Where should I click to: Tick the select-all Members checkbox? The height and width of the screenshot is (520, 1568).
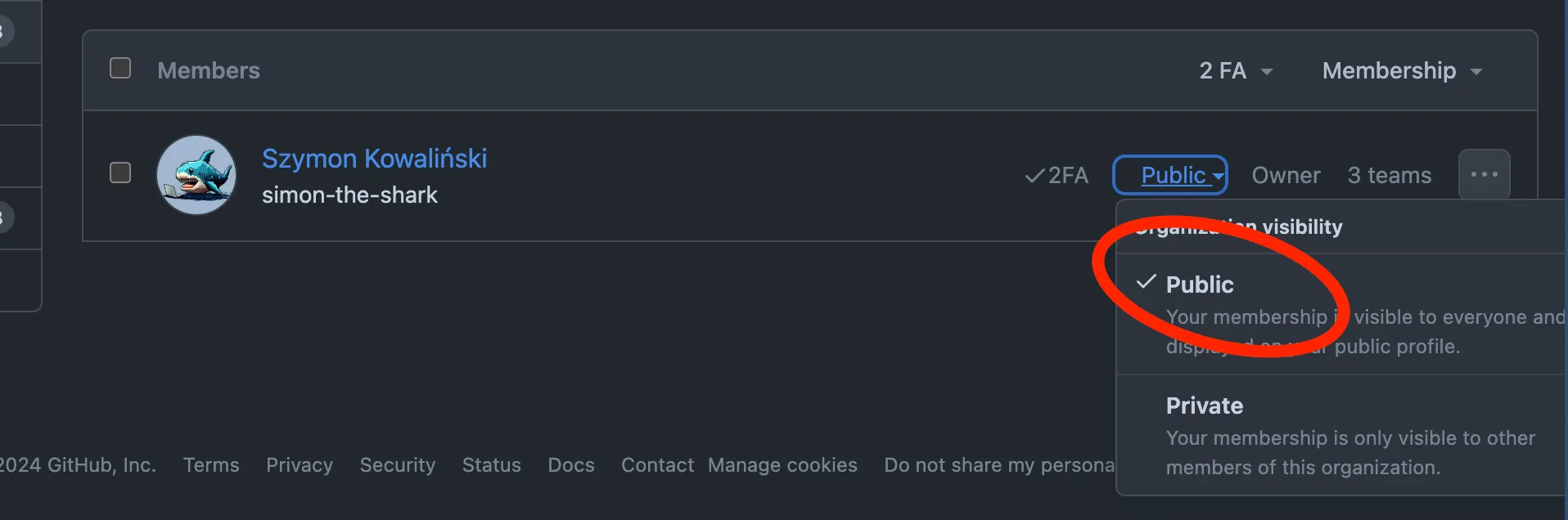click(120, 69)
